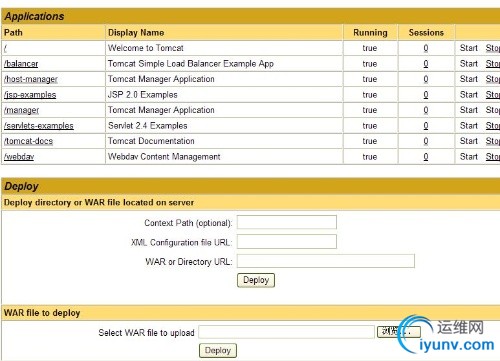Focus the Context Path (optional) field
This screenshot has width=500, height=361.
tap(287, 222)
